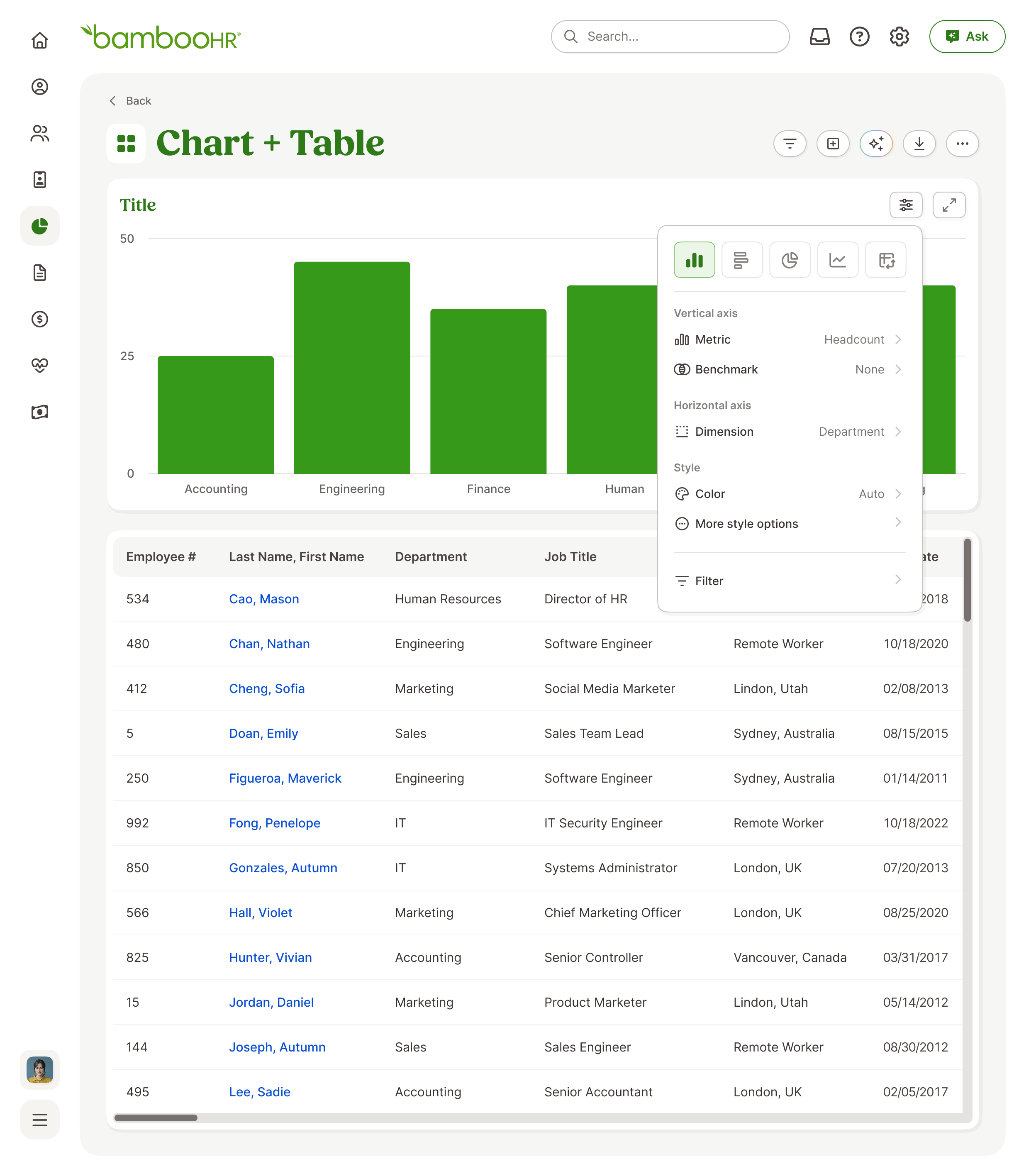Open the Benefits heart sidebar icon
The width and height of the screenshot is (1019, 1176).
click(40, 365)
